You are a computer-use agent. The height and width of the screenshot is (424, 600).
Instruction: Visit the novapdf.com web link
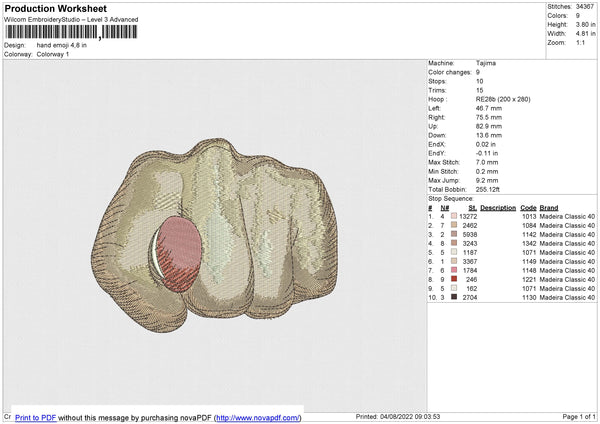(x=258, y=417)
